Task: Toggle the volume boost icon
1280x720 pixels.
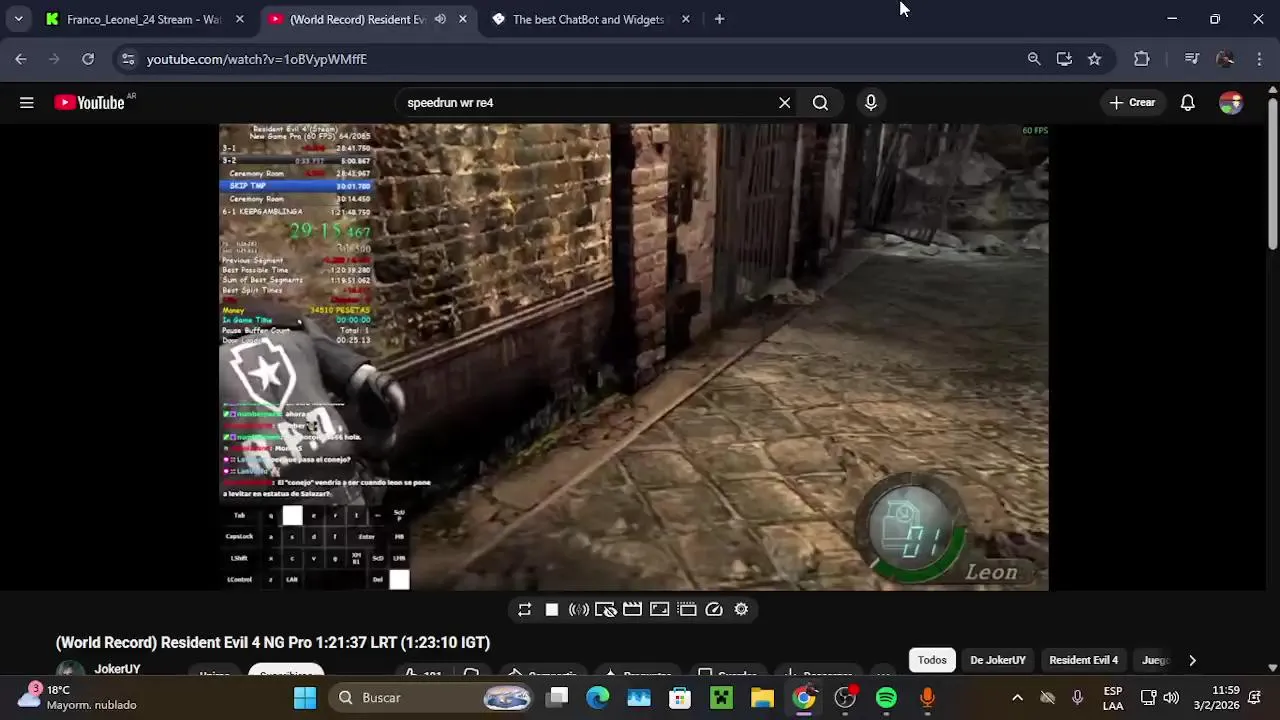Action: click(x=578, y=609)
